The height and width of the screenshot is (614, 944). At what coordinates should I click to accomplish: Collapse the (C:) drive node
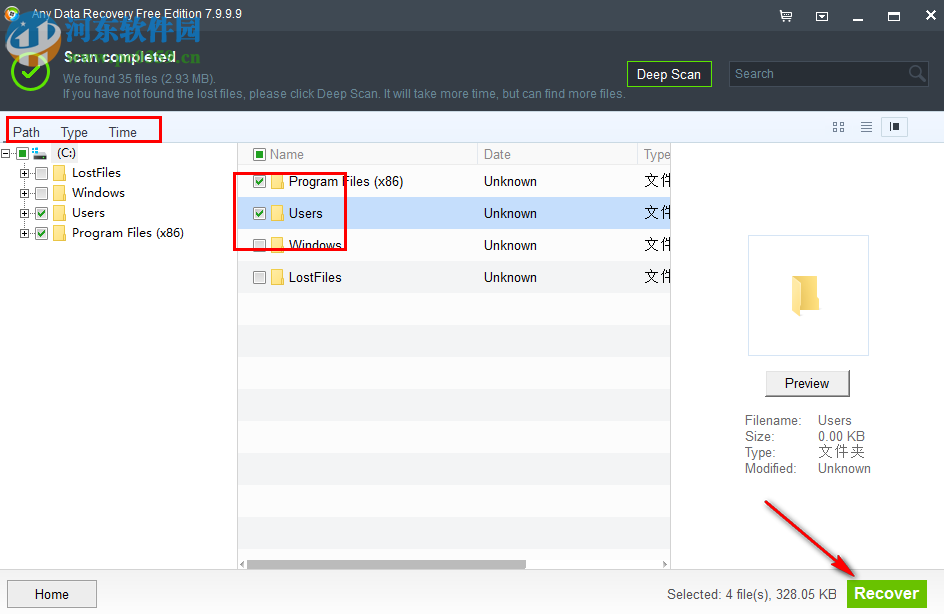click(6, 152)
